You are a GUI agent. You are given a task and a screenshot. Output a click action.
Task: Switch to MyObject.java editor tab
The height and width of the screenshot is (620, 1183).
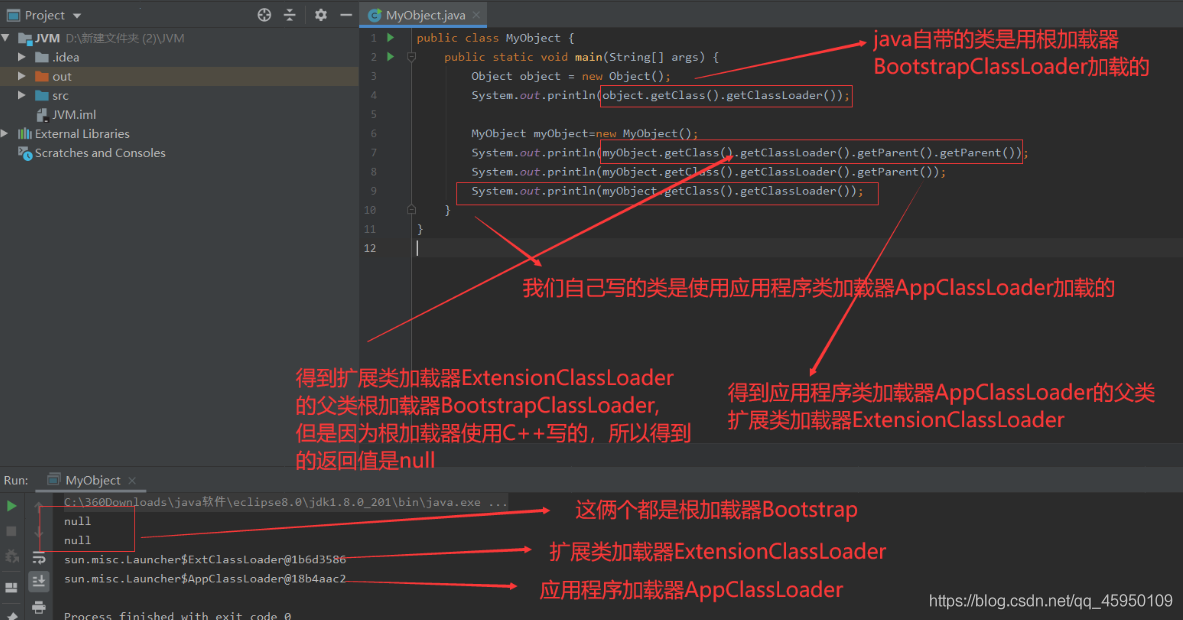click(425, 15)
